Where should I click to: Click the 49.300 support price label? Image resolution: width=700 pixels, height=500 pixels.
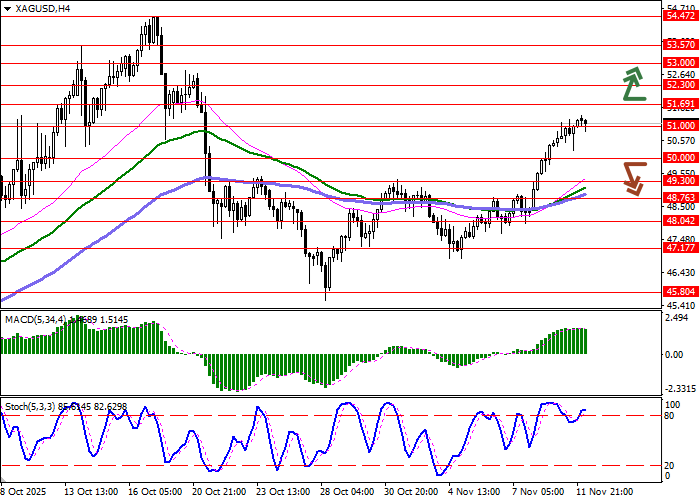680,180
